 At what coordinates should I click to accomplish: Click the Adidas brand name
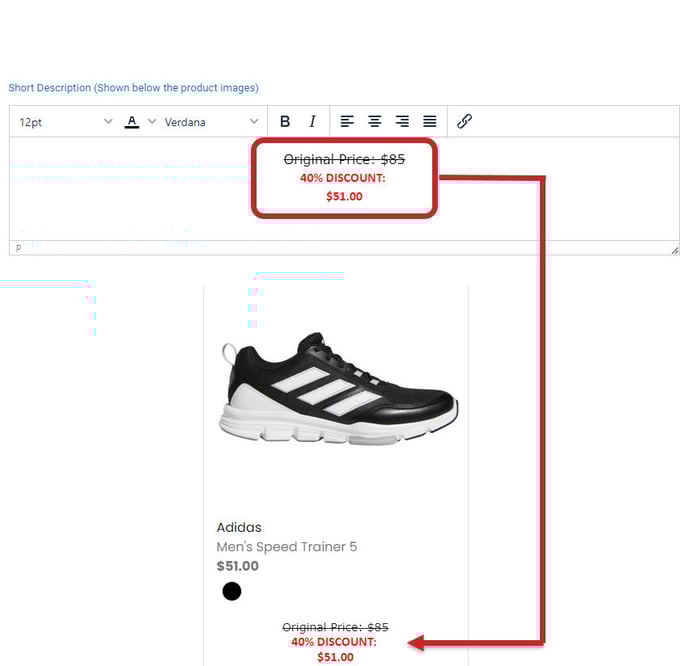239,527
